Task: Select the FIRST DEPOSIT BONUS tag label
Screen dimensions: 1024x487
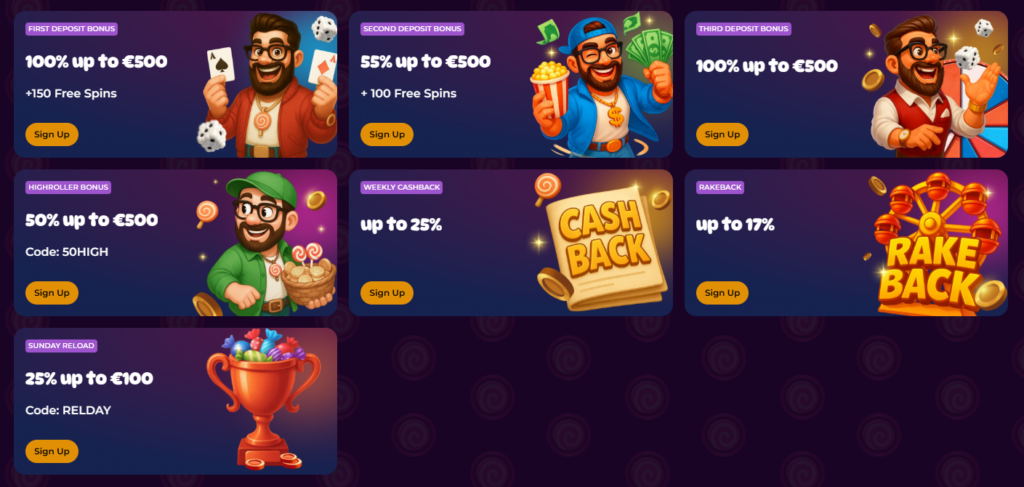Action: pos(72,29)
